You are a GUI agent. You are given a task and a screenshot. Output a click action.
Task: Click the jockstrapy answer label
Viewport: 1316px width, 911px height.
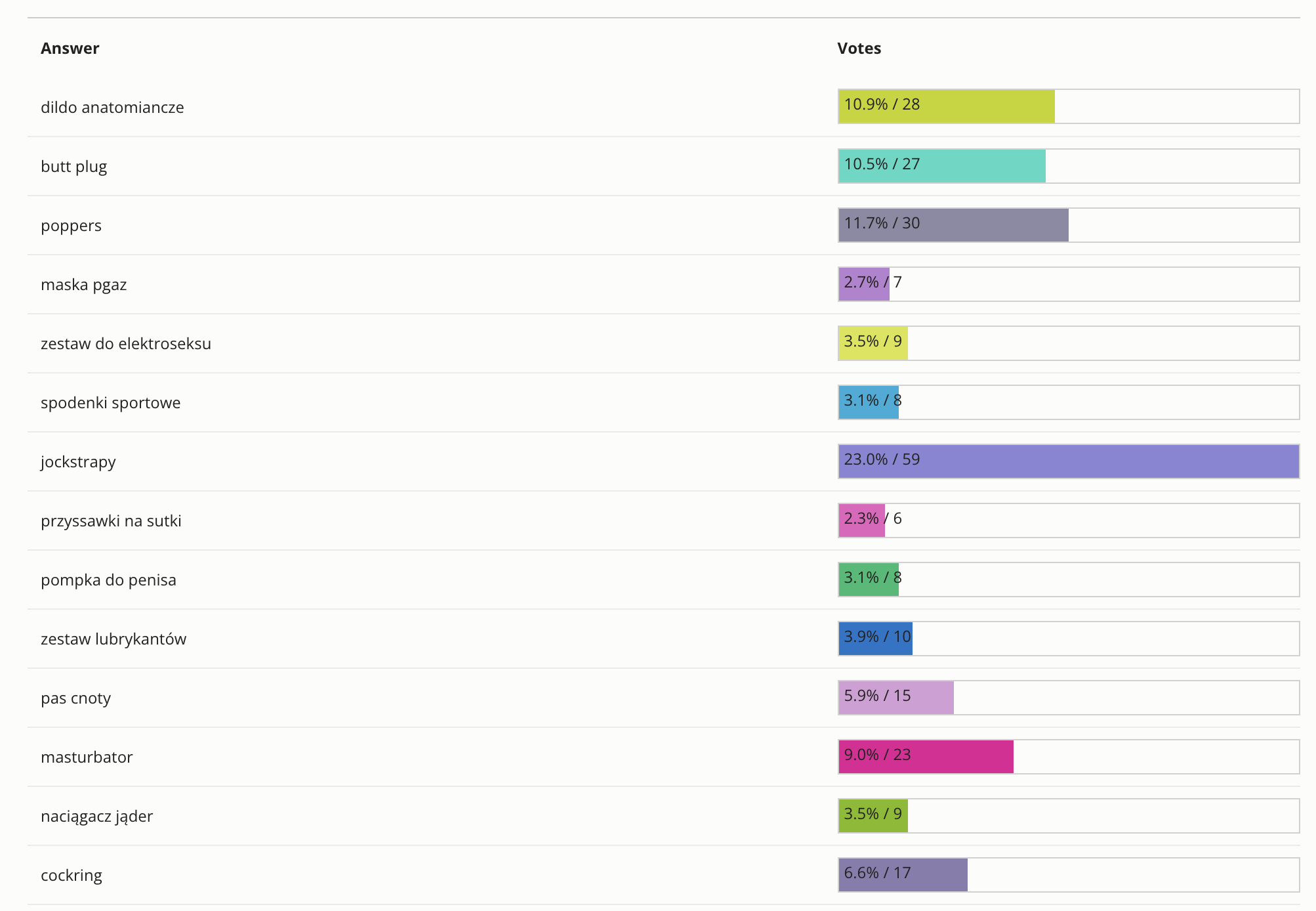pyautogui.click(x=78, y=462)
